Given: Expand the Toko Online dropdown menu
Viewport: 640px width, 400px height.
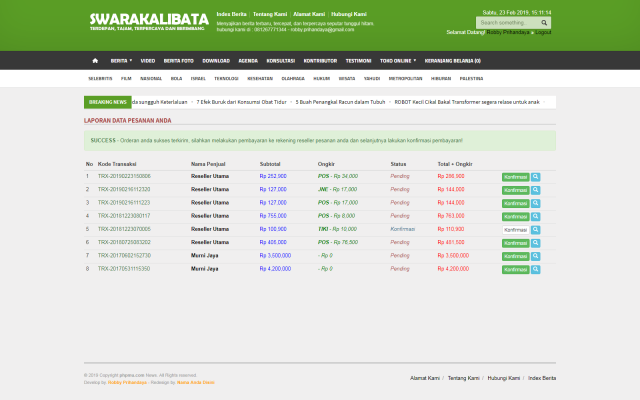Looking at the screenshot, I should [400, 60].
